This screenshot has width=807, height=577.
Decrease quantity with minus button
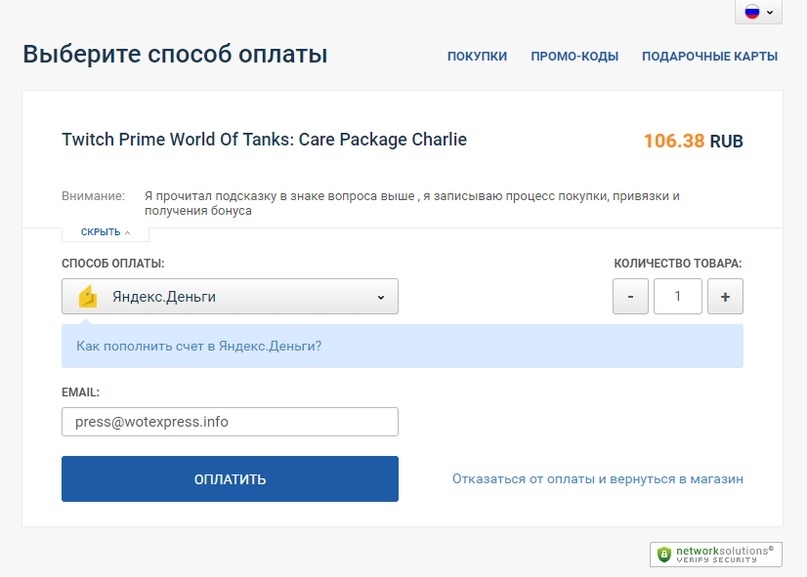[x=630, y=297]
